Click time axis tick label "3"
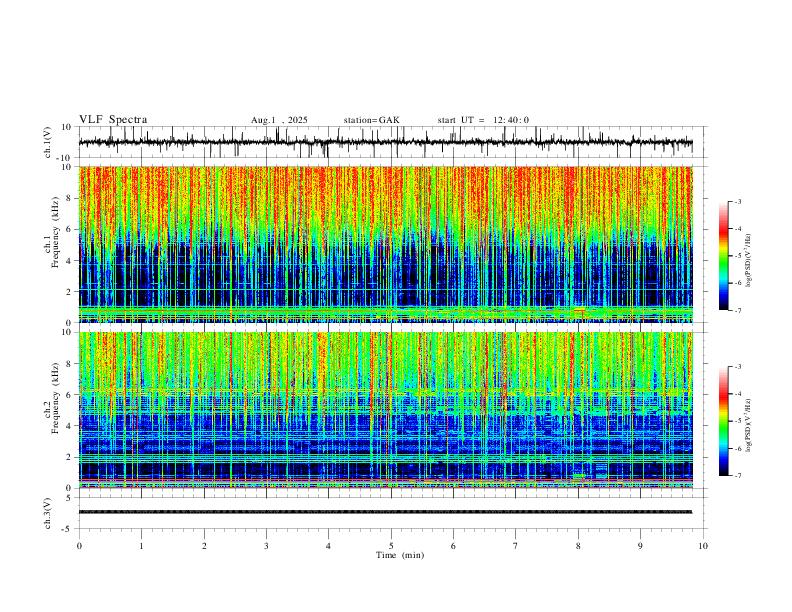Viewport: 792px width, 612px height. click(266, 546)
